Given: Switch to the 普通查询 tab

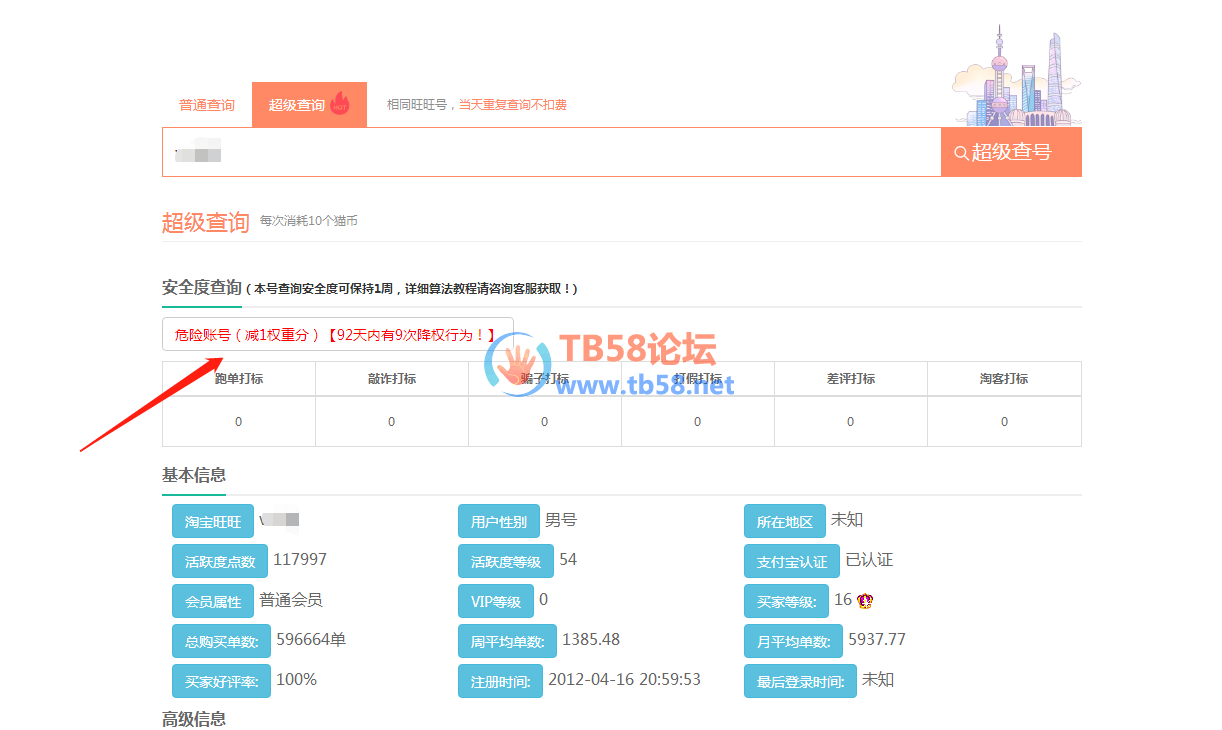Looking at the screenshot, I should pyautogui.click(x=206, y=103).
